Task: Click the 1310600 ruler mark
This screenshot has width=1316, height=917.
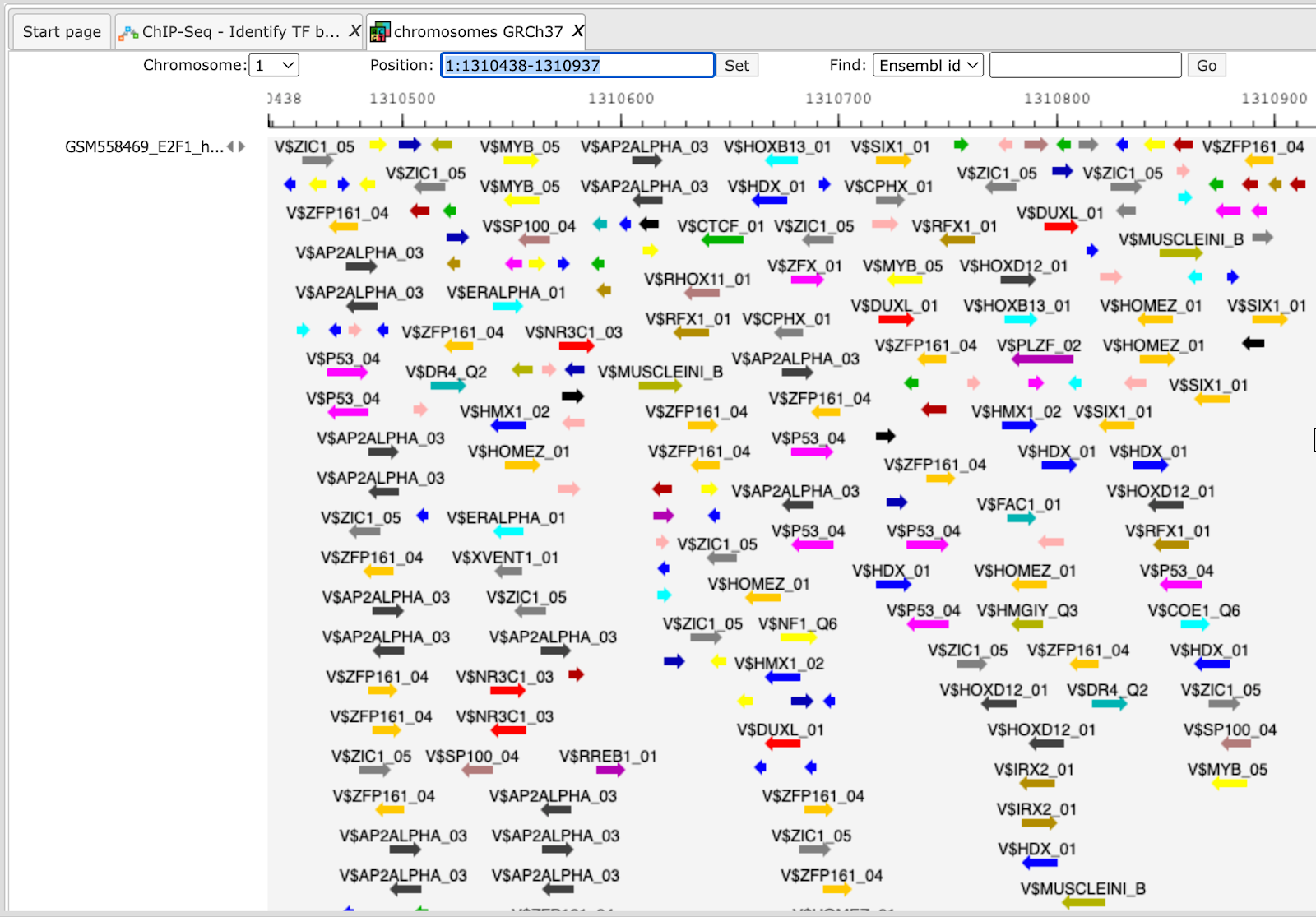Action: coord(621,99)
